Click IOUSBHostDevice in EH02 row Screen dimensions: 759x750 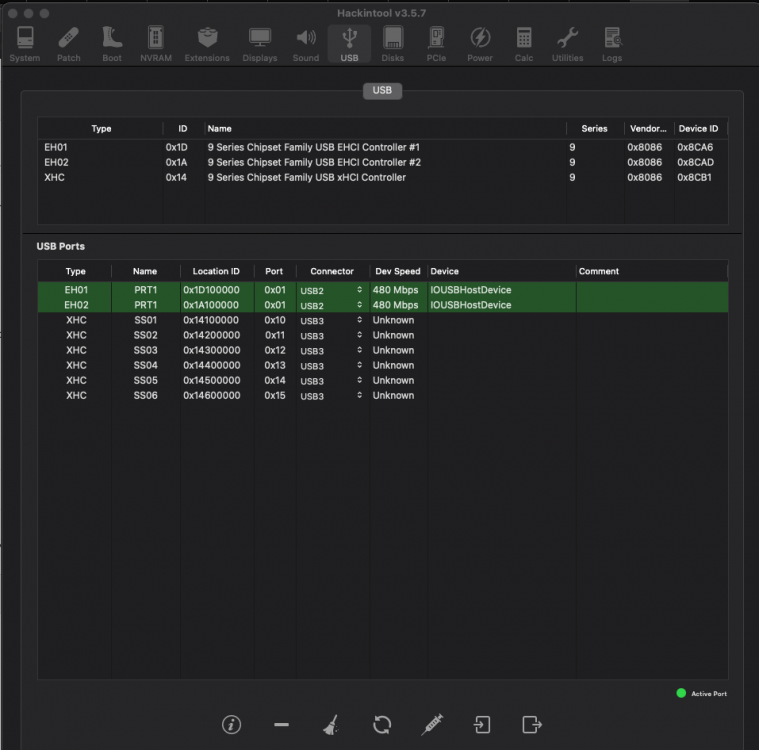pyautogui.click(x=471, y=305)
